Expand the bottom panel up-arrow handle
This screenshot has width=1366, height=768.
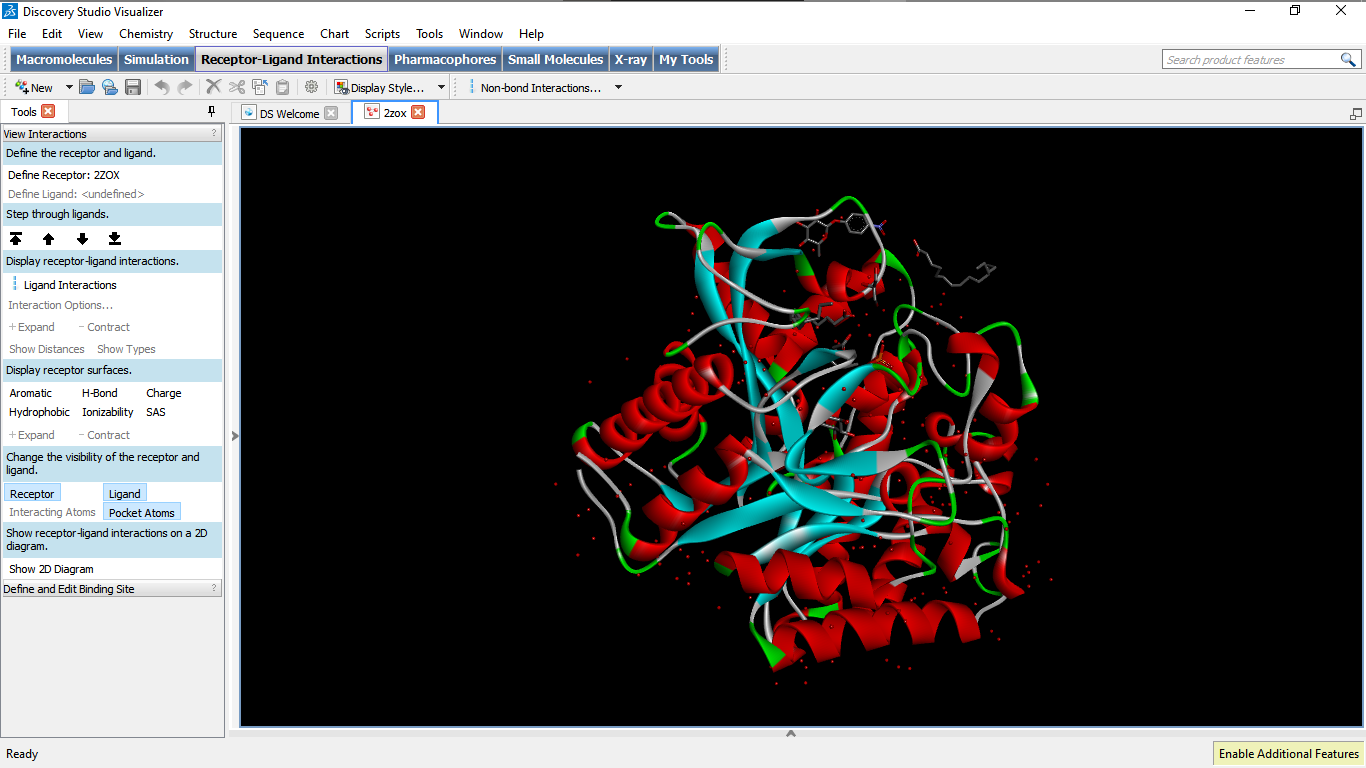pos(791,733)
